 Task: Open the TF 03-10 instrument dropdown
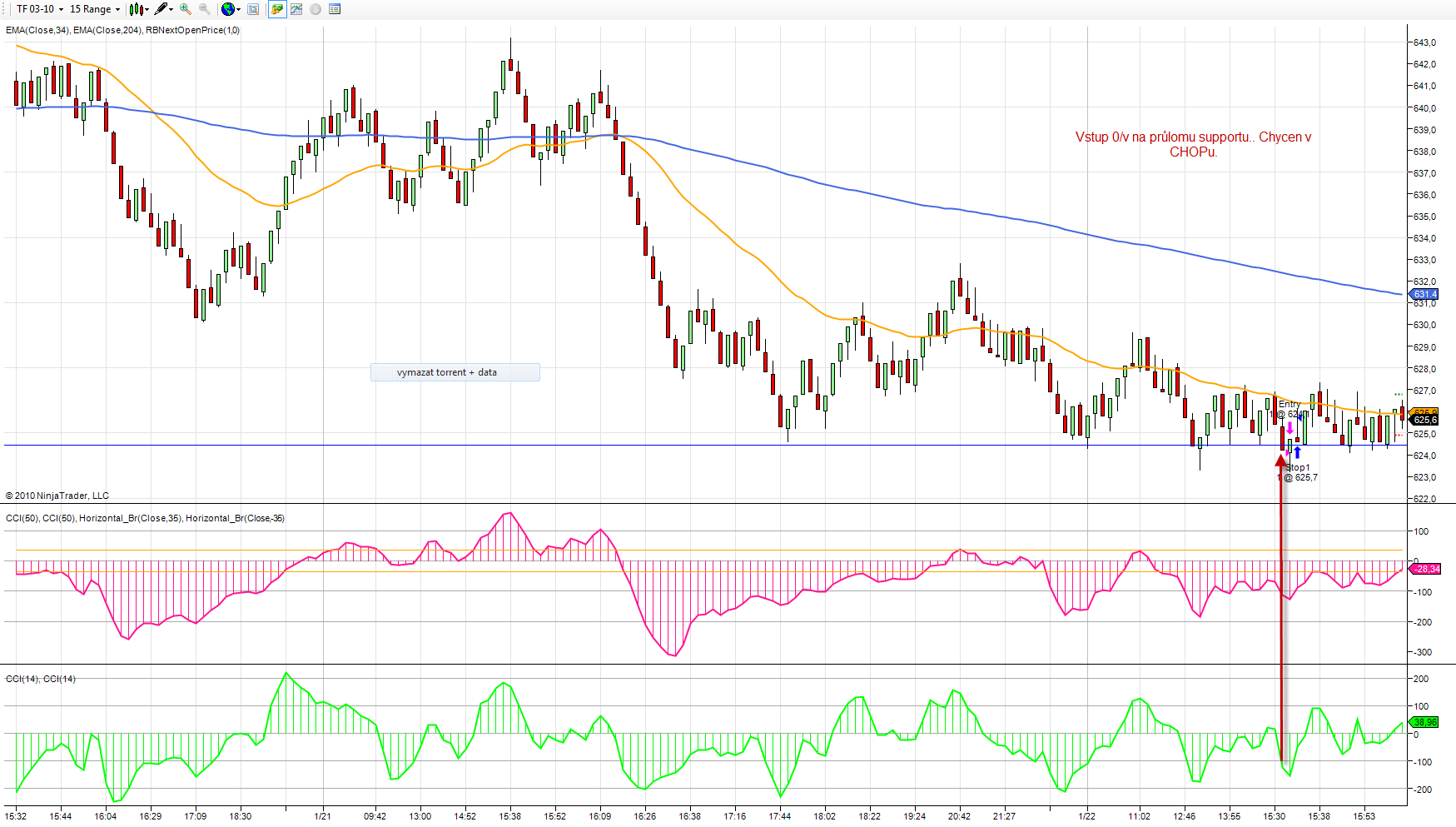(x=39, y=9)
